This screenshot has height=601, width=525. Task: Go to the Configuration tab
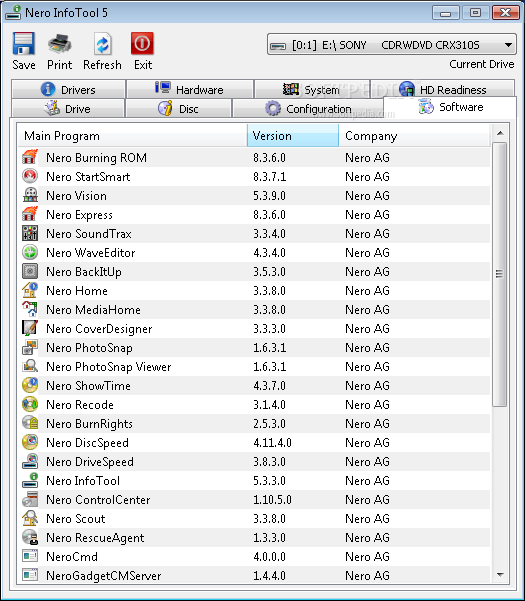308,108
